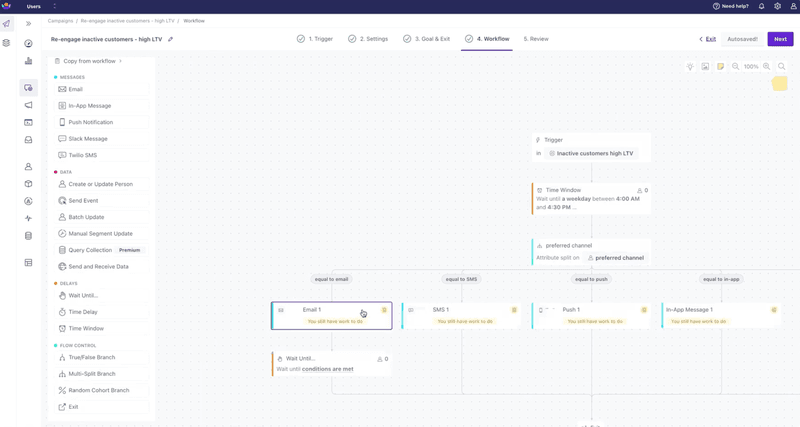Click the zoom in magnifier icon
The height and width of the screenshot is (427, 800).
(767, 67)
